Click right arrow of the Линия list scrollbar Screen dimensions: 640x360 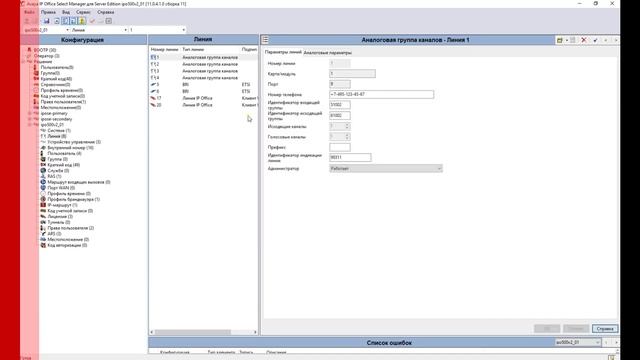tap(255, 332)
